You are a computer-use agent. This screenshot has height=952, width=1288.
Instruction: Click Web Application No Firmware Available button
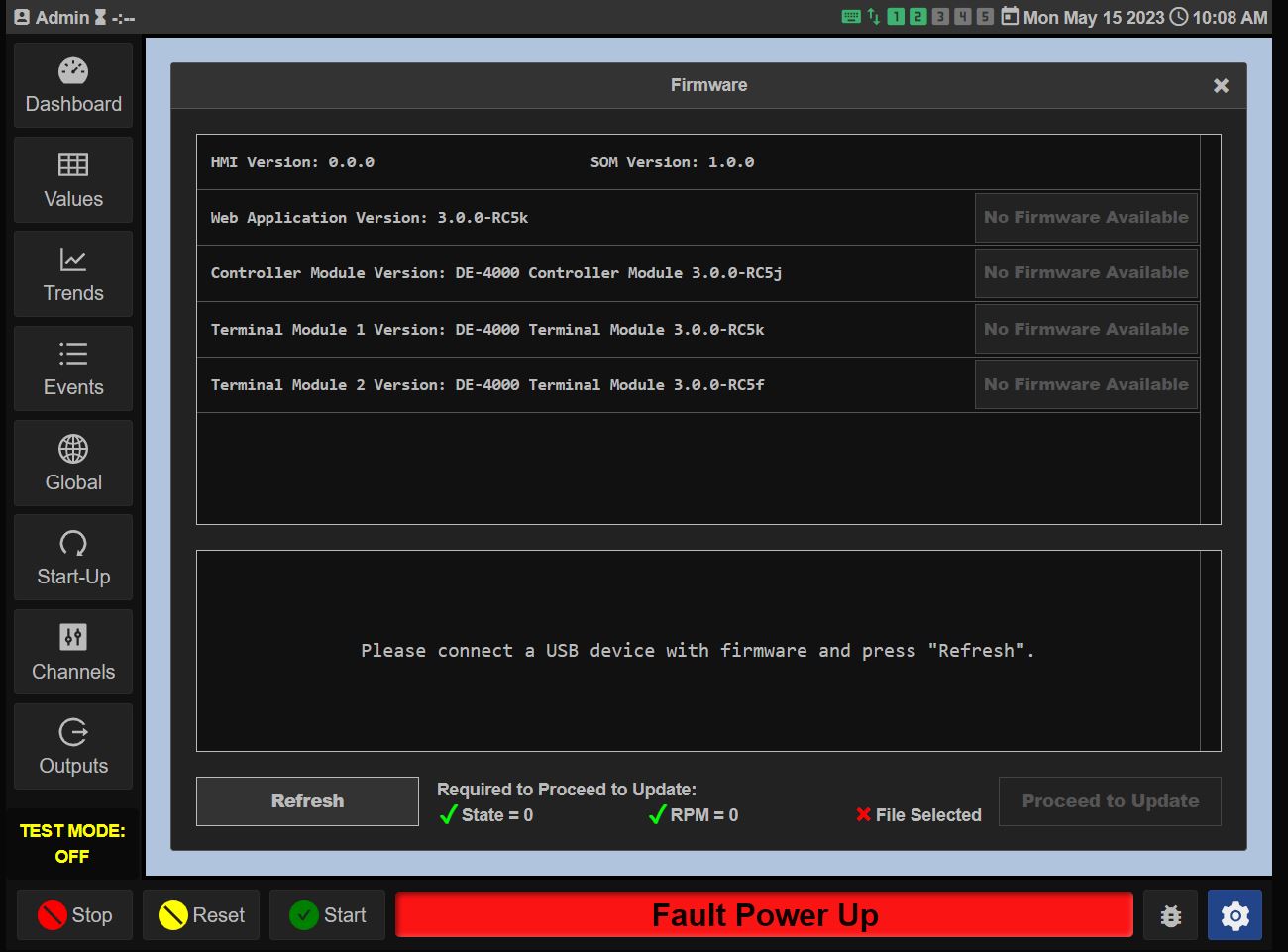(1086, 218)
